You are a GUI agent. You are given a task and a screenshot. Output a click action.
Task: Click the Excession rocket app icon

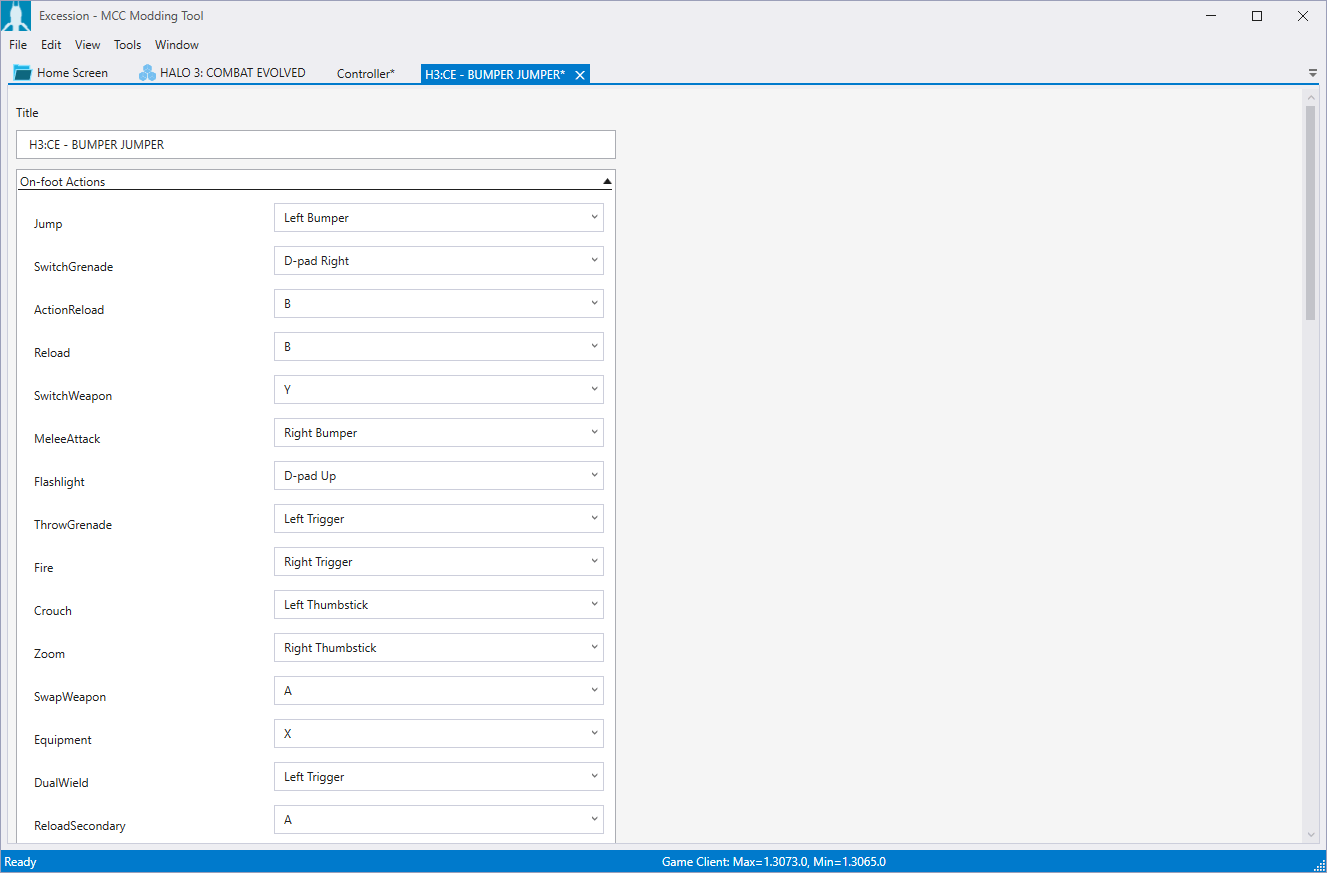[16, 16]
